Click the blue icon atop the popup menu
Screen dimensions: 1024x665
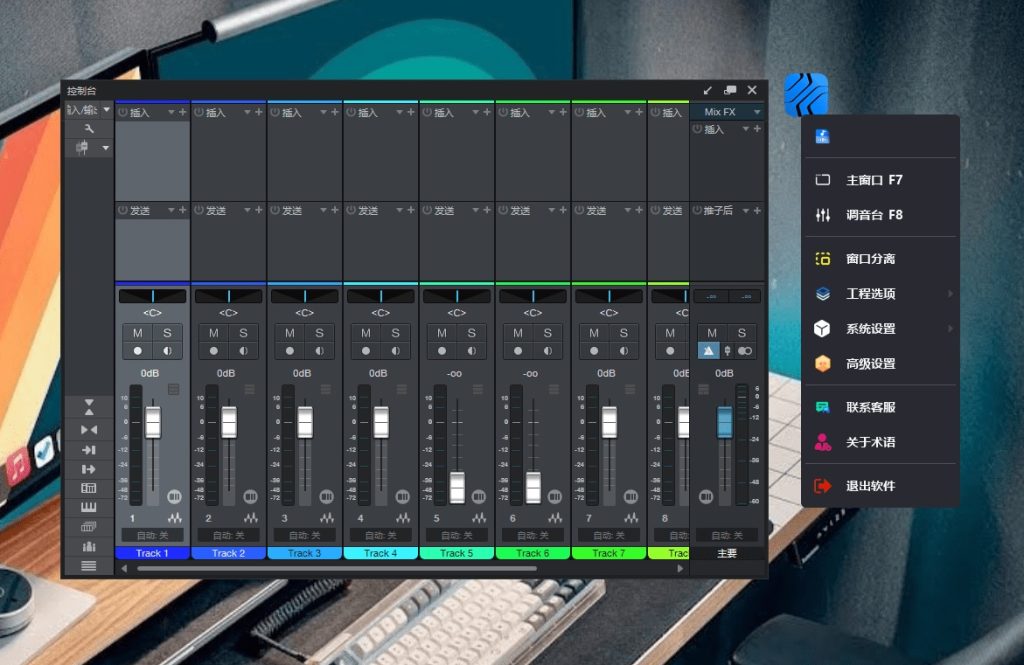[x=823, y=136]
